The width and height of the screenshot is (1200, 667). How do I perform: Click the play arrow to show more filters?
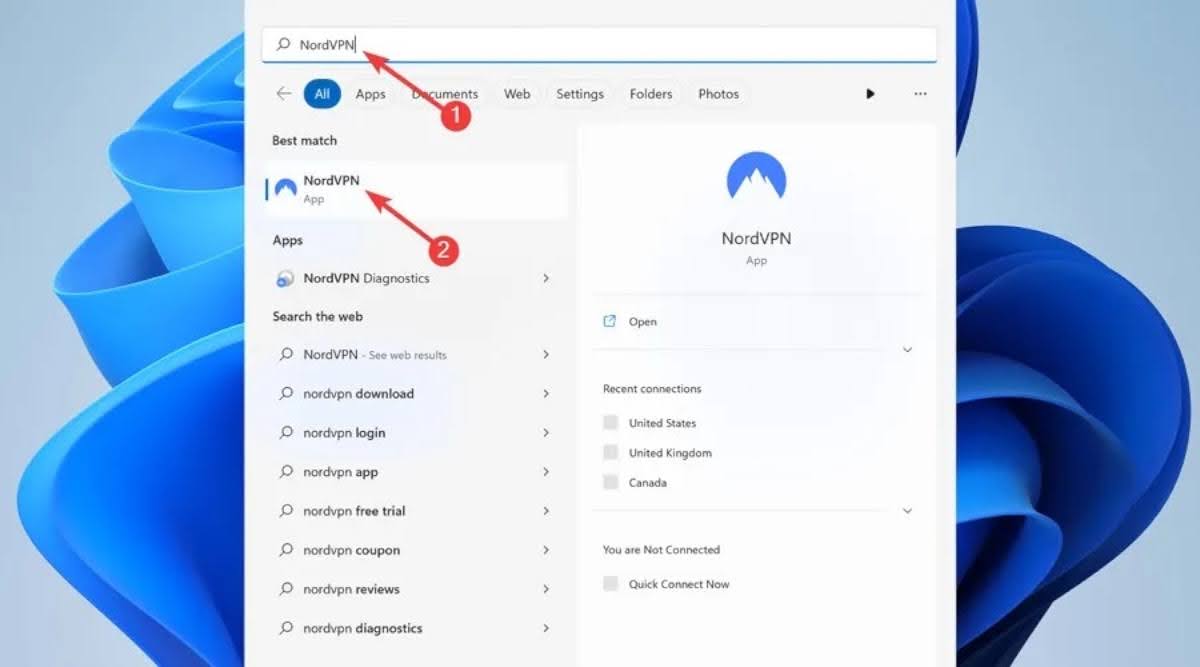click(x=870, y=94)
